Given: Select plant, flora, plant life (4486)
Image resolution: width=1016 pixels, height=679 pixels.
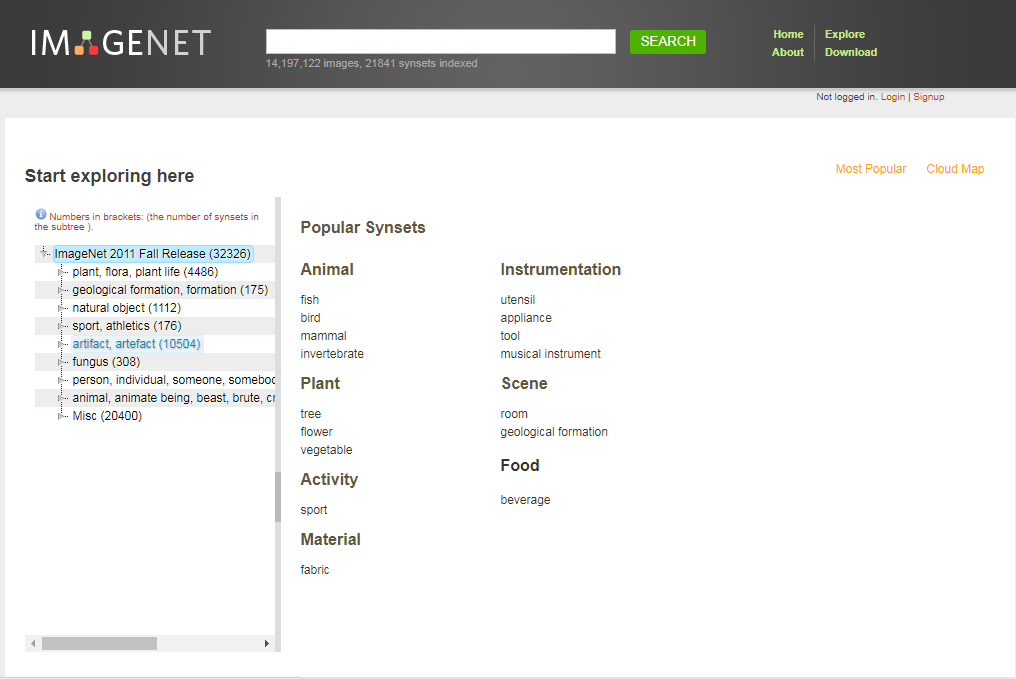Looking at the screenshot, I should (145, 272).
